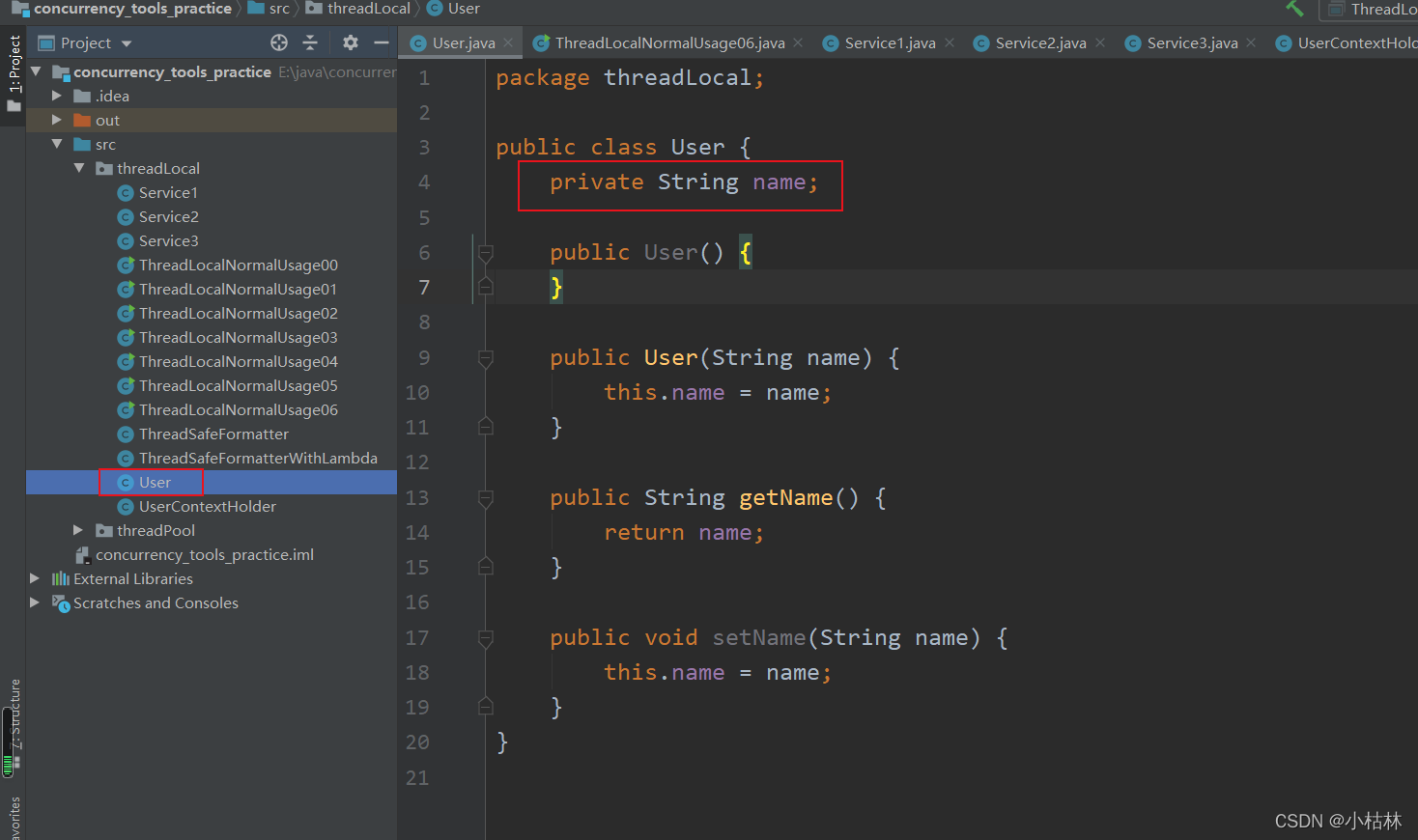Click the class icon on User.java tab

pyautogui.click(x=418, y=42)
